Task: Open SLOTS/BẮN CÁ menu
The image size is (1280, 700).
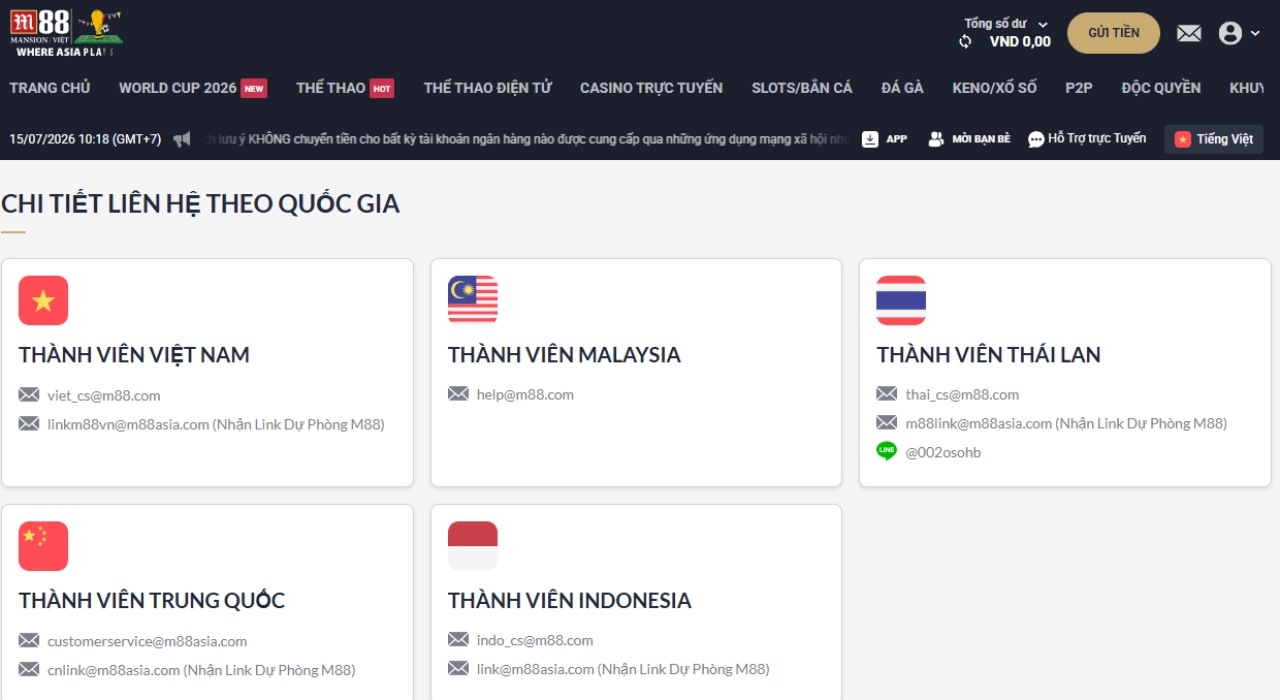Action: click(x=802, y=88)
